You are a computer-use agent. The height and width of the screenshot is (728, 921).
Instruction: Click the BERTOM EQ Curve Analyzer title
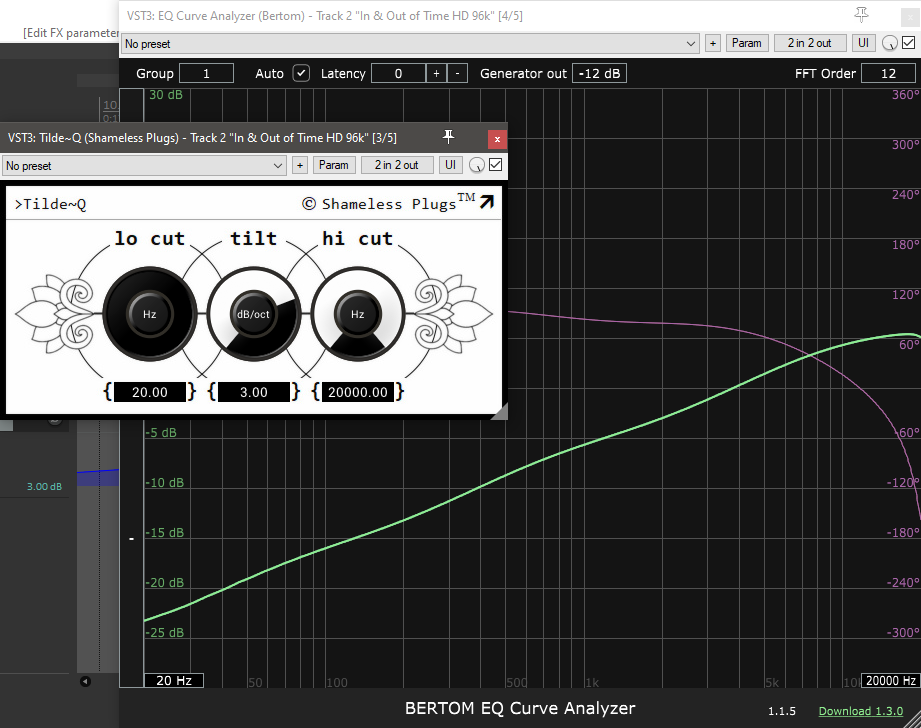pyautogui.click(x=520, y=708)
